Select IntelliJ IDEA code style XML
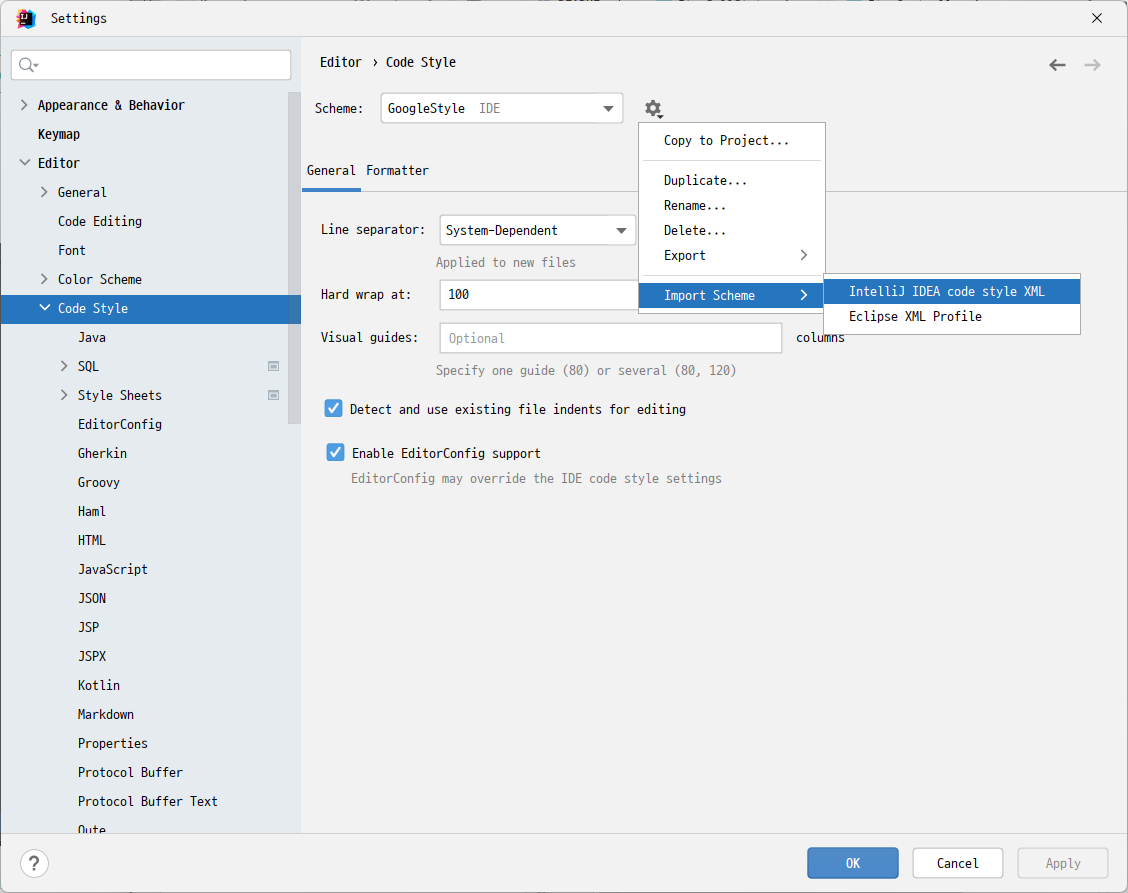Viewport: 1128px width, 893px height. [x=952, y=291]
